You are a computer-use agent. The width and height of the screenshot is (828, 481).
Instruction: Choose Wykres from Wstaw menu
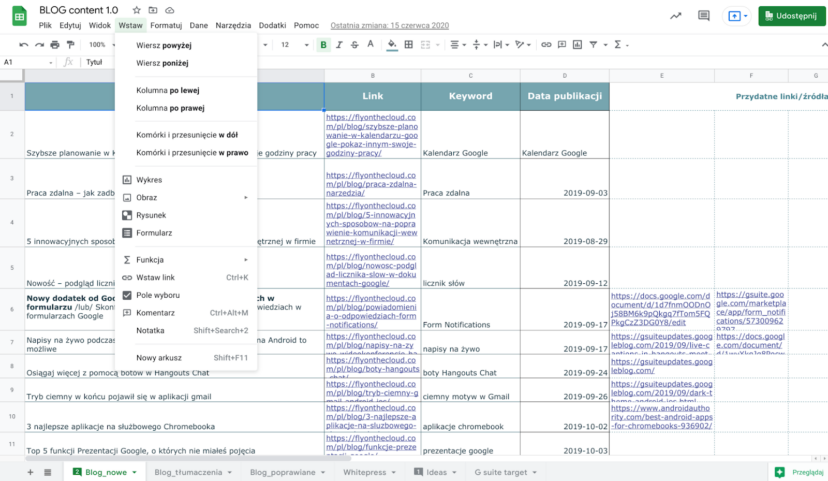(x=186, y=180)
